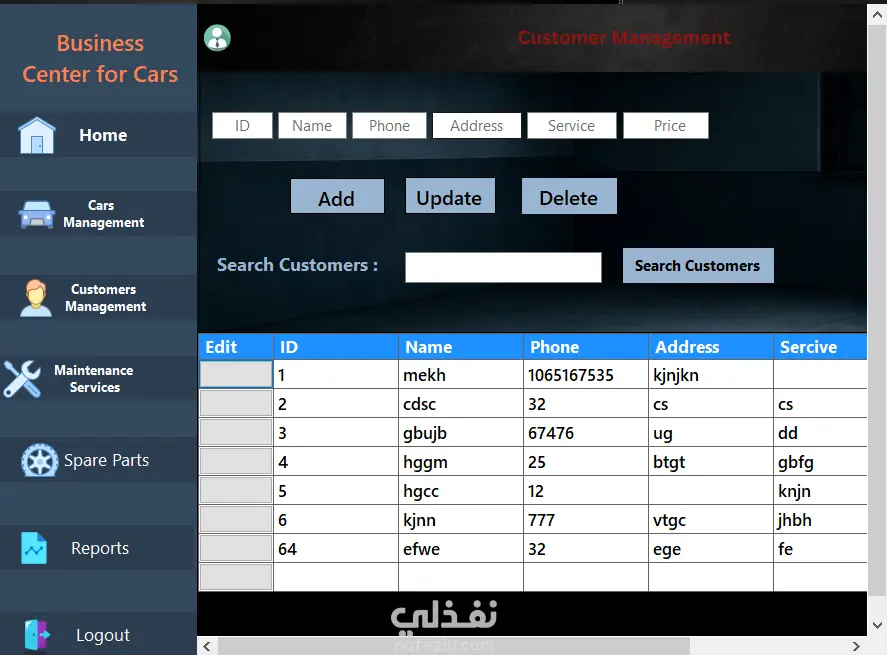Open Spare Parts label
887x655 pixels.
pyautogui.click(x=106, y=460)
